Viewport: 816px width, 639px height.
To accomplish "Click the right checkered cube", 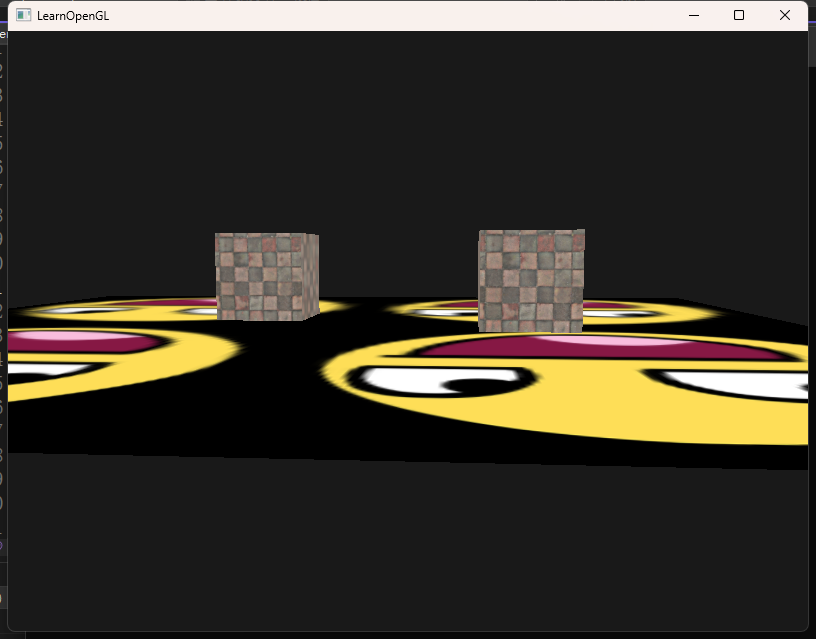I will click(x=531, y=280).
